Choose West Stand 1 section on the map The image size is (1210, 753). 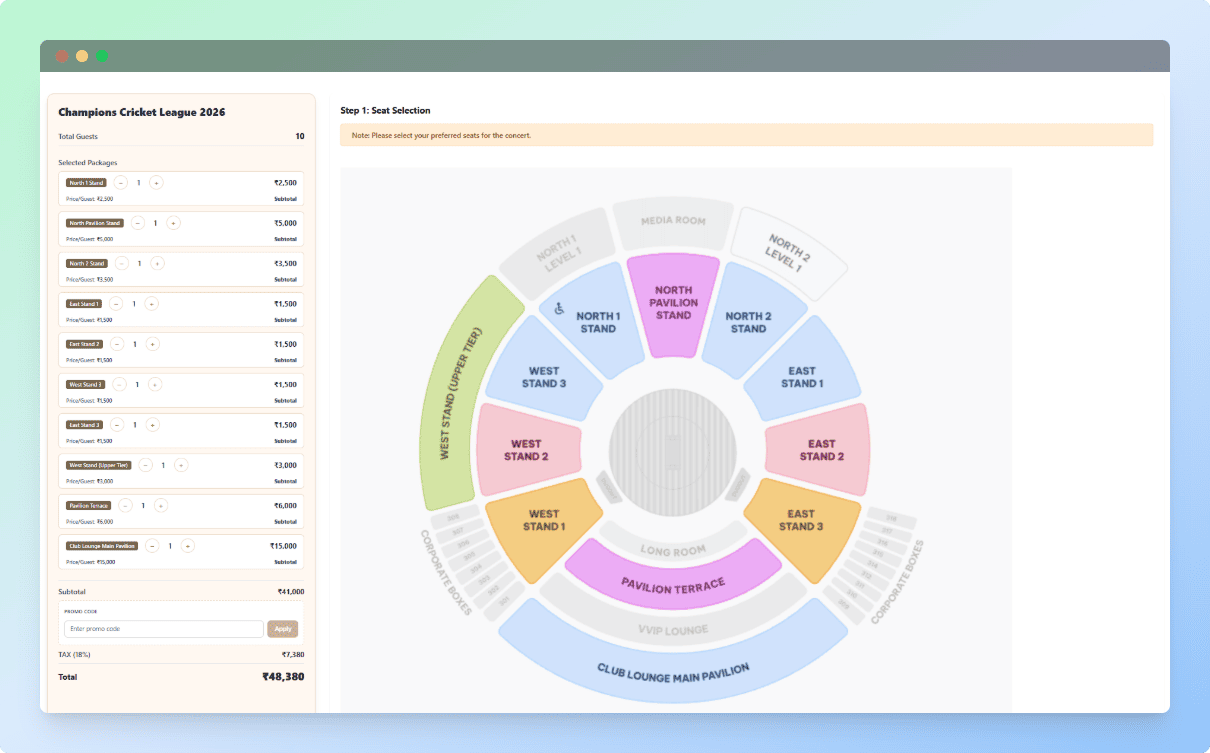[x=542, y=521]
